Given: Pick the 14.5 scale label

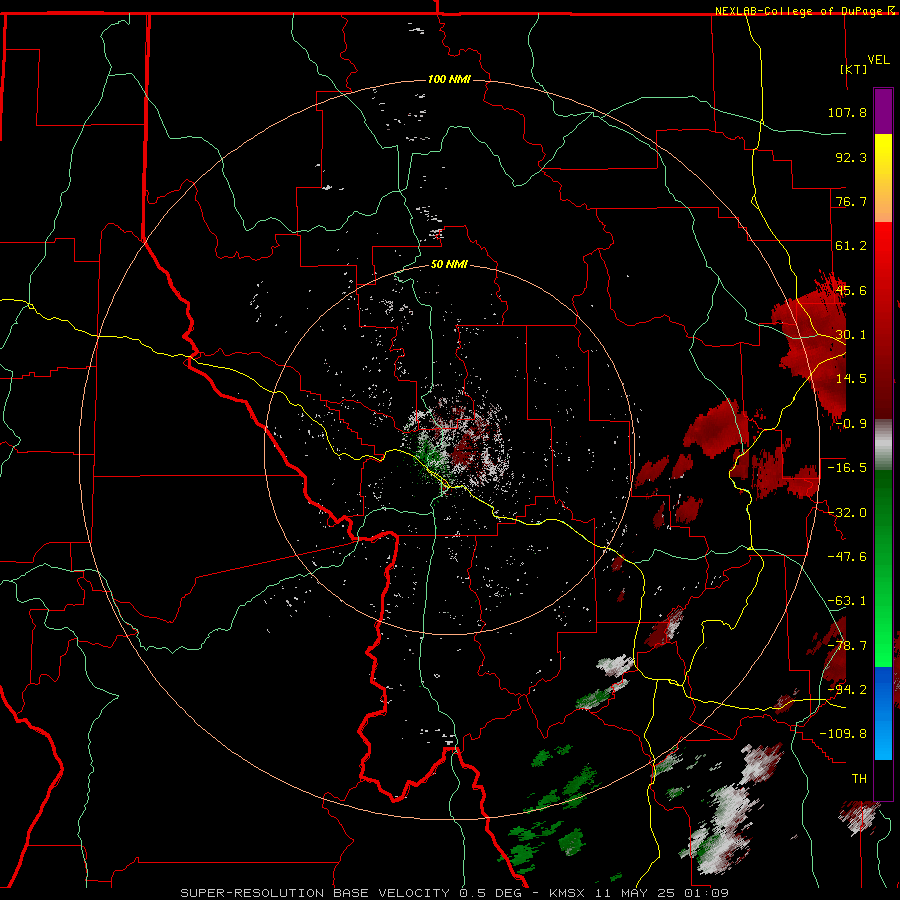Looking at the screenshot, I should (x=851, y=379).
